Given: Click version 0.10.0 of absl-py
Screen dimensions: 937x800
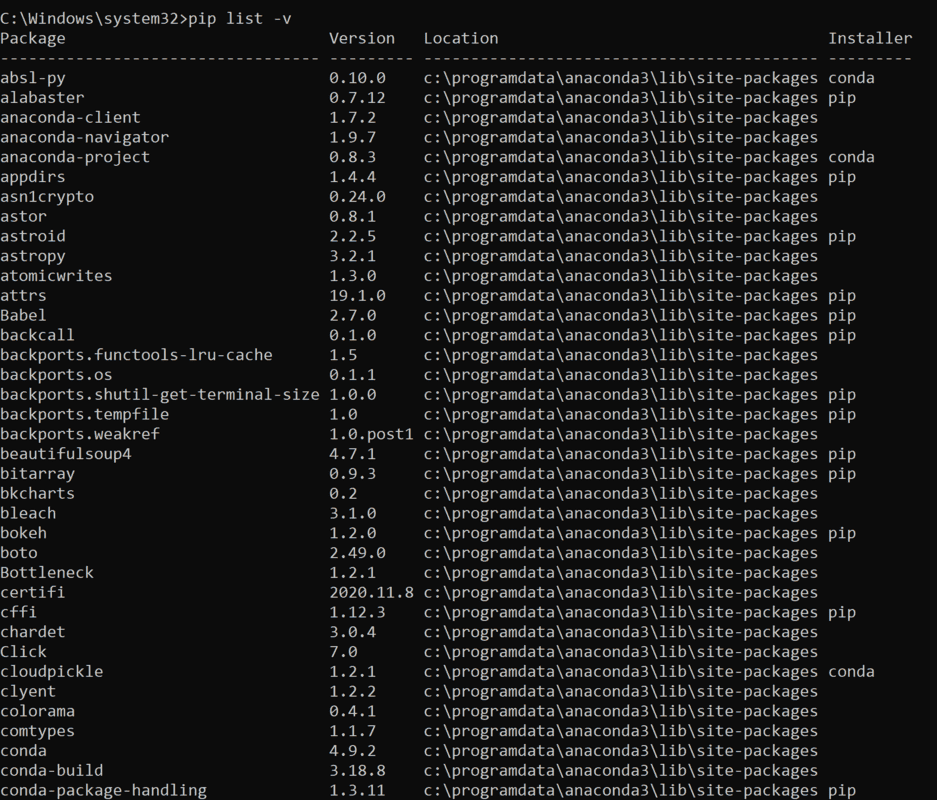Looking at the screenshot, I should tap(357, 78).
